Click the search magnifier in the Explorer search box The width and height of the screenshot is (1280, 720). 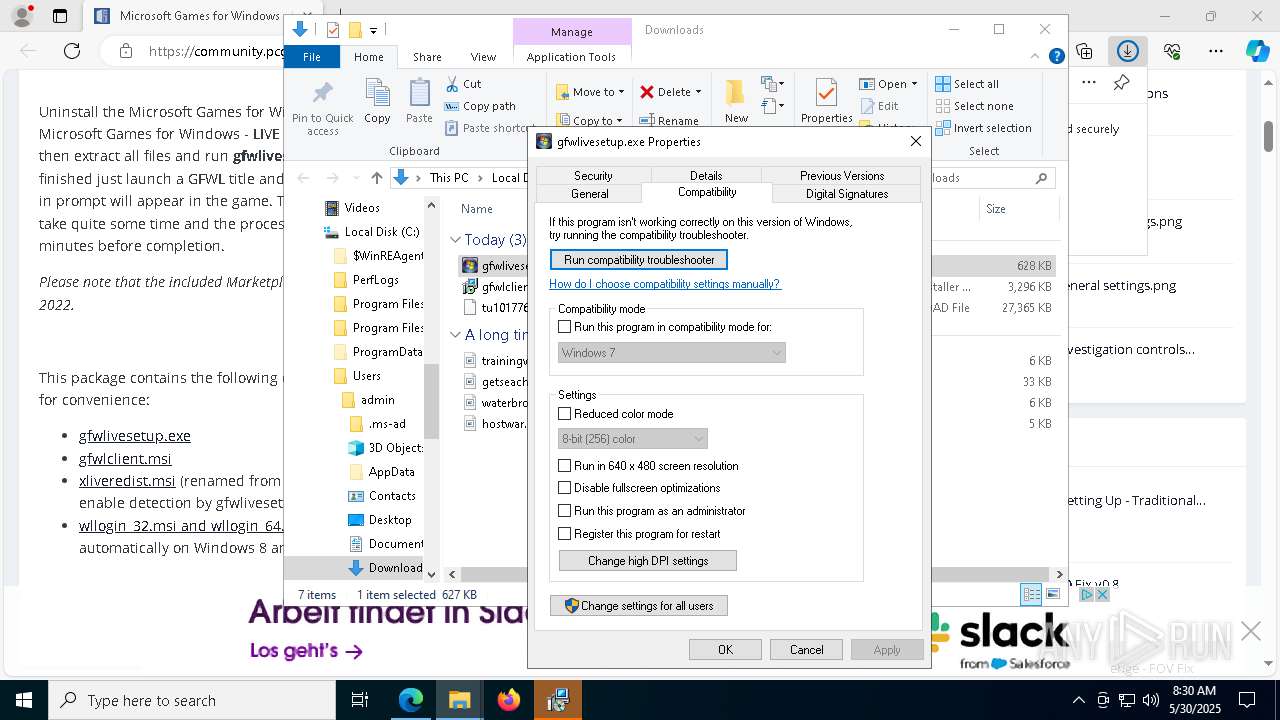[1041, 178]
